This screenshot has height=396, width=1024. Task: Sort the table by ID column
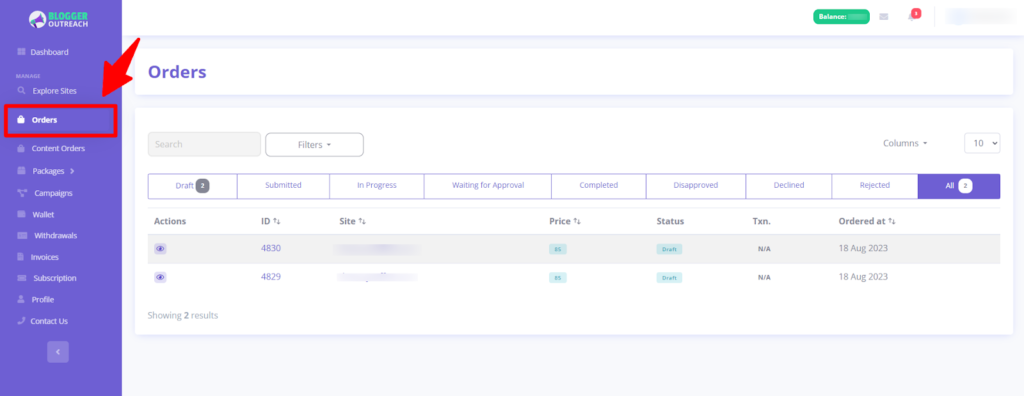pyautogui.click(x=270, y=222)
